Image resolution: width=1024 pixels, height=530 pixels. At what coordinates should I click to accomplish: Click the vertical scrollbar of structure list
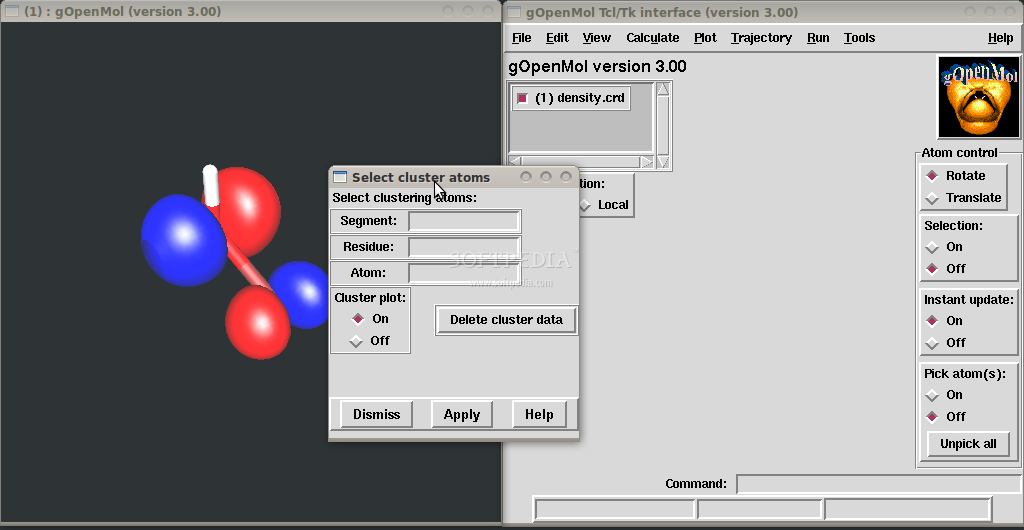point(663,125)
